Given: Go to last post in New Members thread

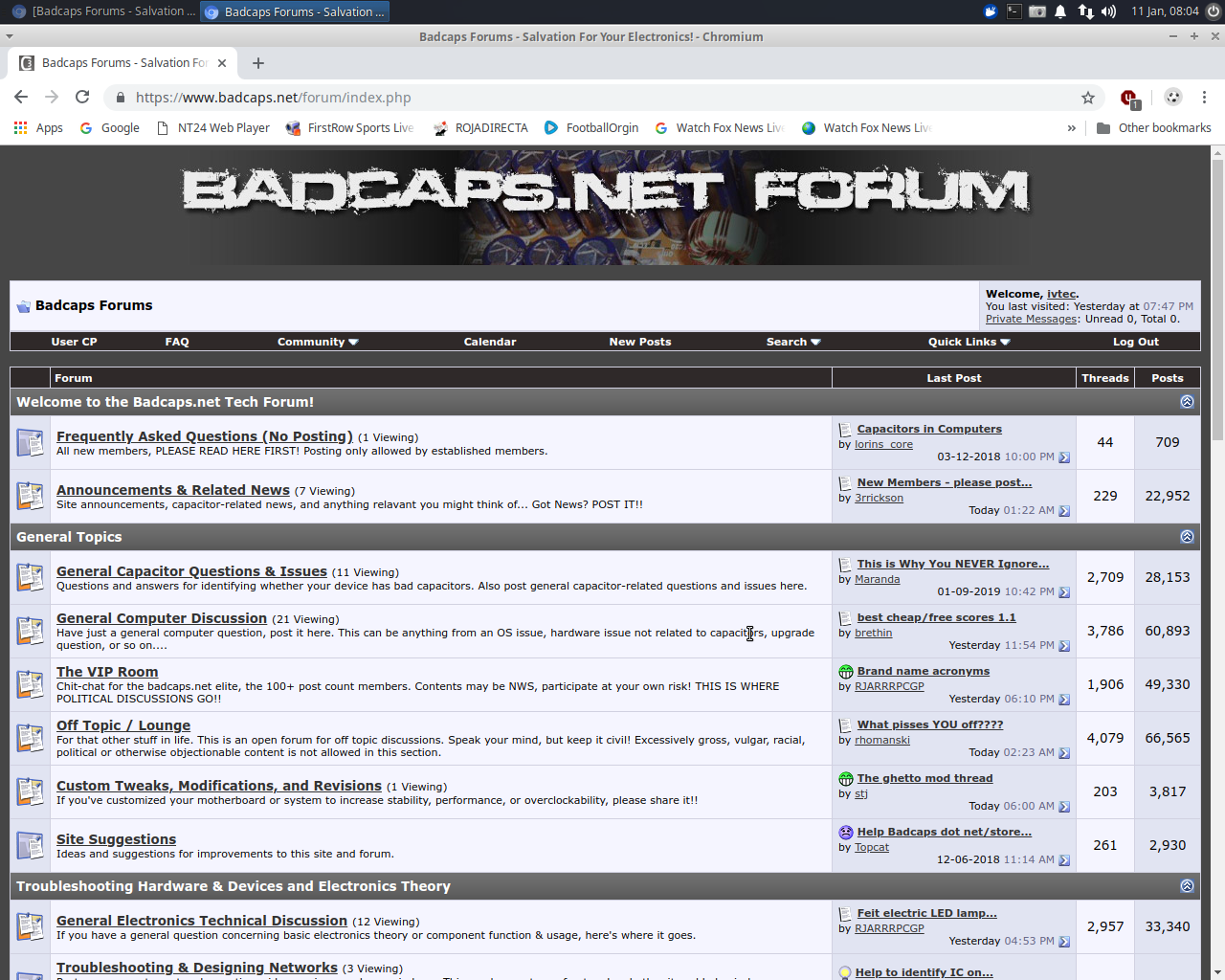Looking at the screenshot, I should (1064, 511).
